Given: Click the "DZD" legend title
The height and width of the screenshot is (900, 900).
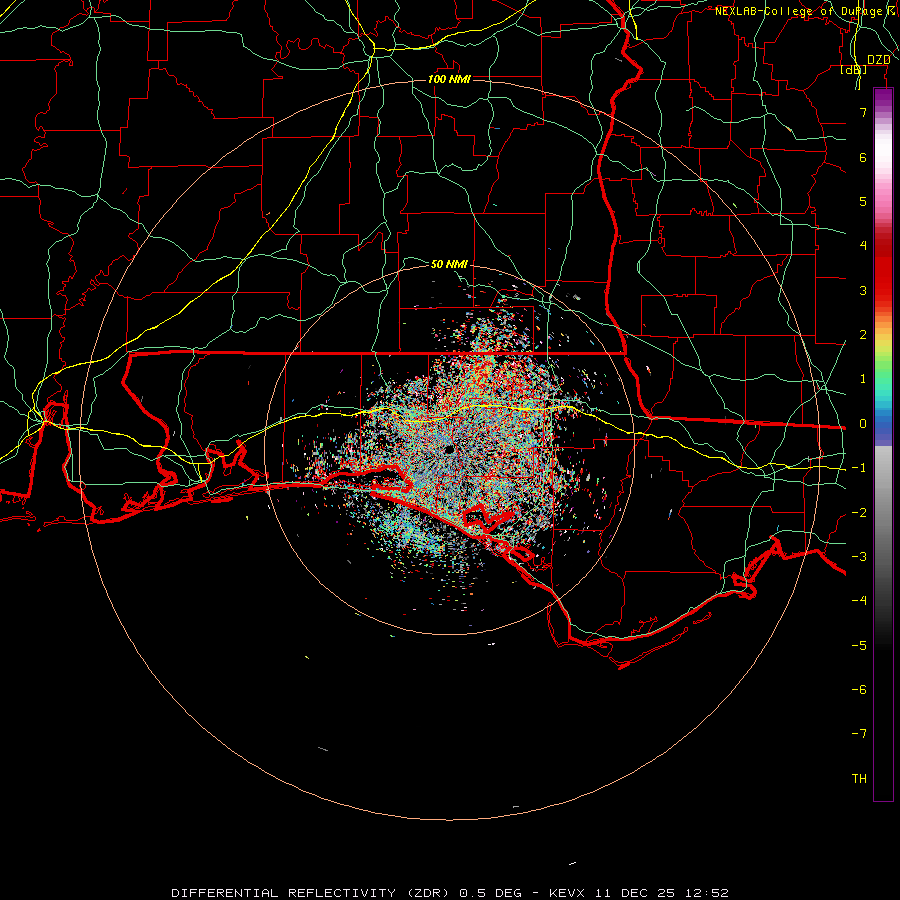Looking at the screenshot, I should 878,60.
